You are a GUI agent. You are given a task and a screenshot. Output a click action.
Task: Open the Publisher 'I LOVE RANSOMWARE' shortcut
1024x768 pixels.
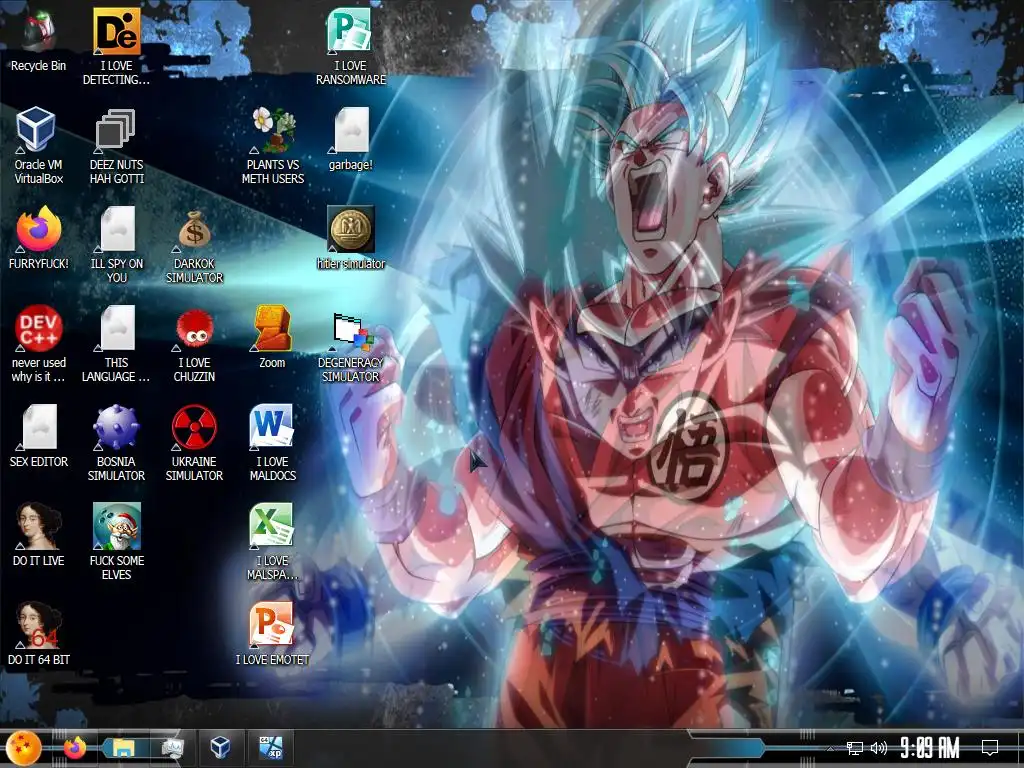350,31
